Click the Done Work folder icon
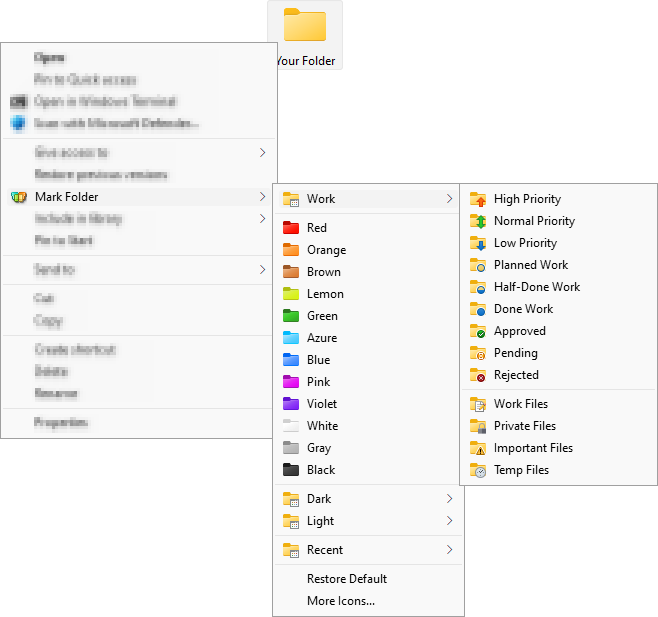 pos(478,309)
